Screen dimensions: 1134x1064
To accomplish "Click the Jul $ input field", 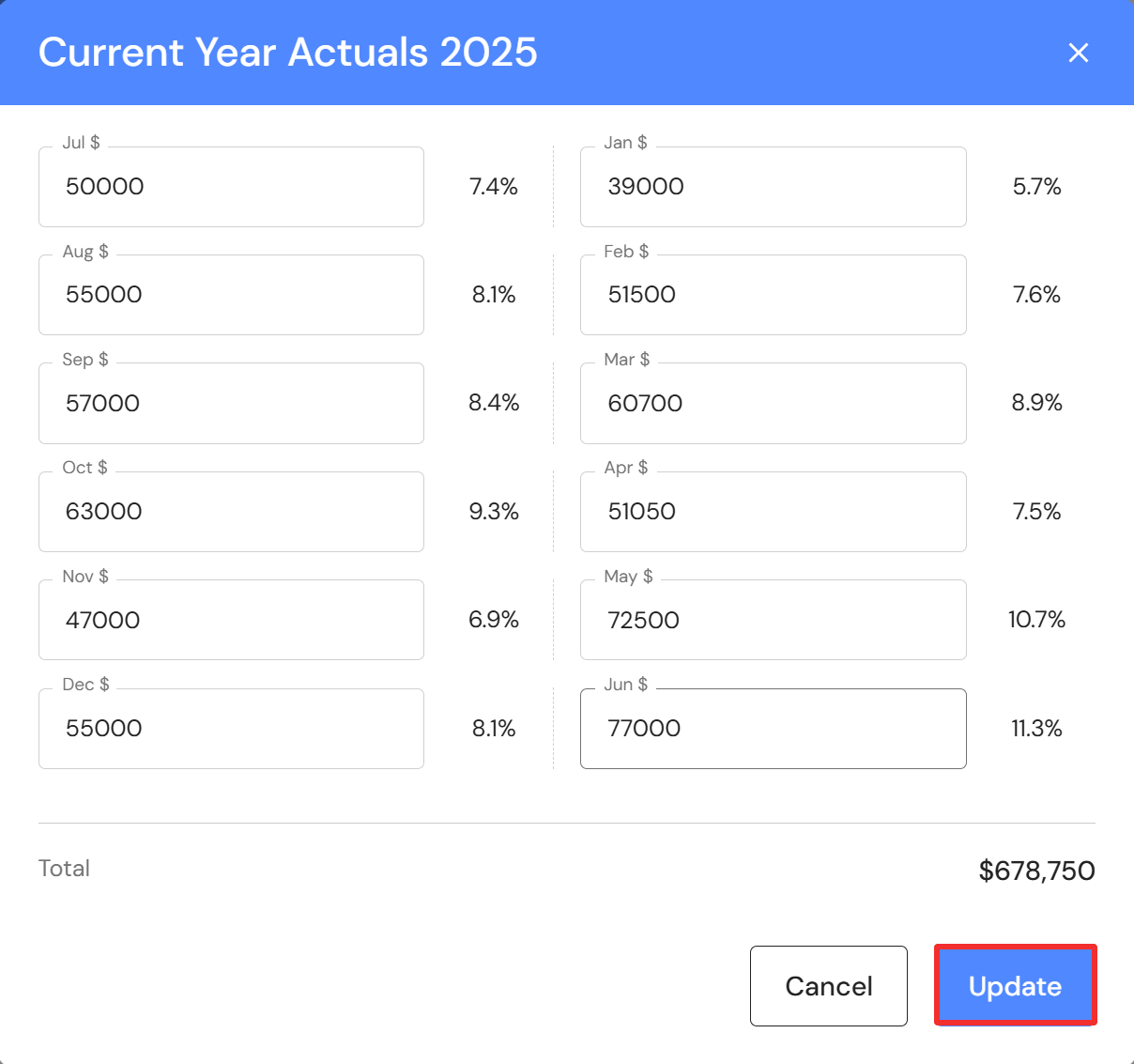I will point(231,187).
